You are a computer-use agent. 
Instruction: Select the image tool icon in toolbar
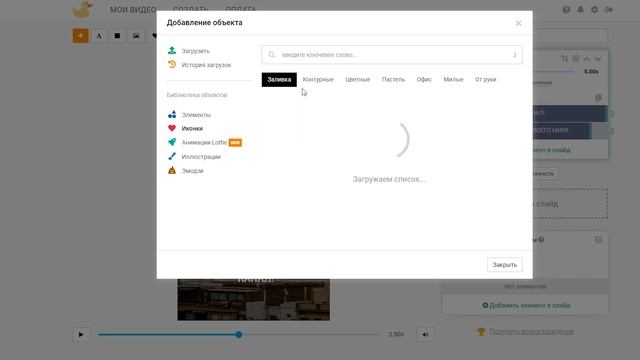pos(136,36)
